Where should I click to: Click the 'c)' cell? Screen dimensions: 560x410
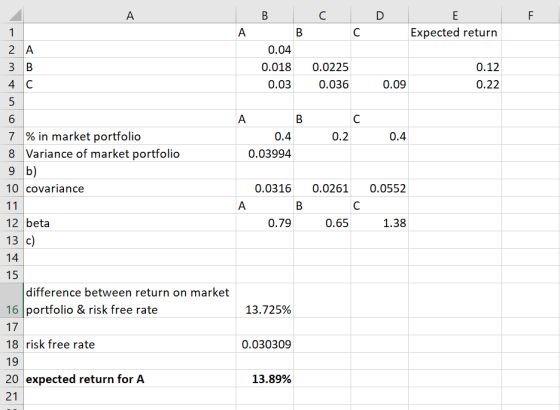tap(130, 240)
